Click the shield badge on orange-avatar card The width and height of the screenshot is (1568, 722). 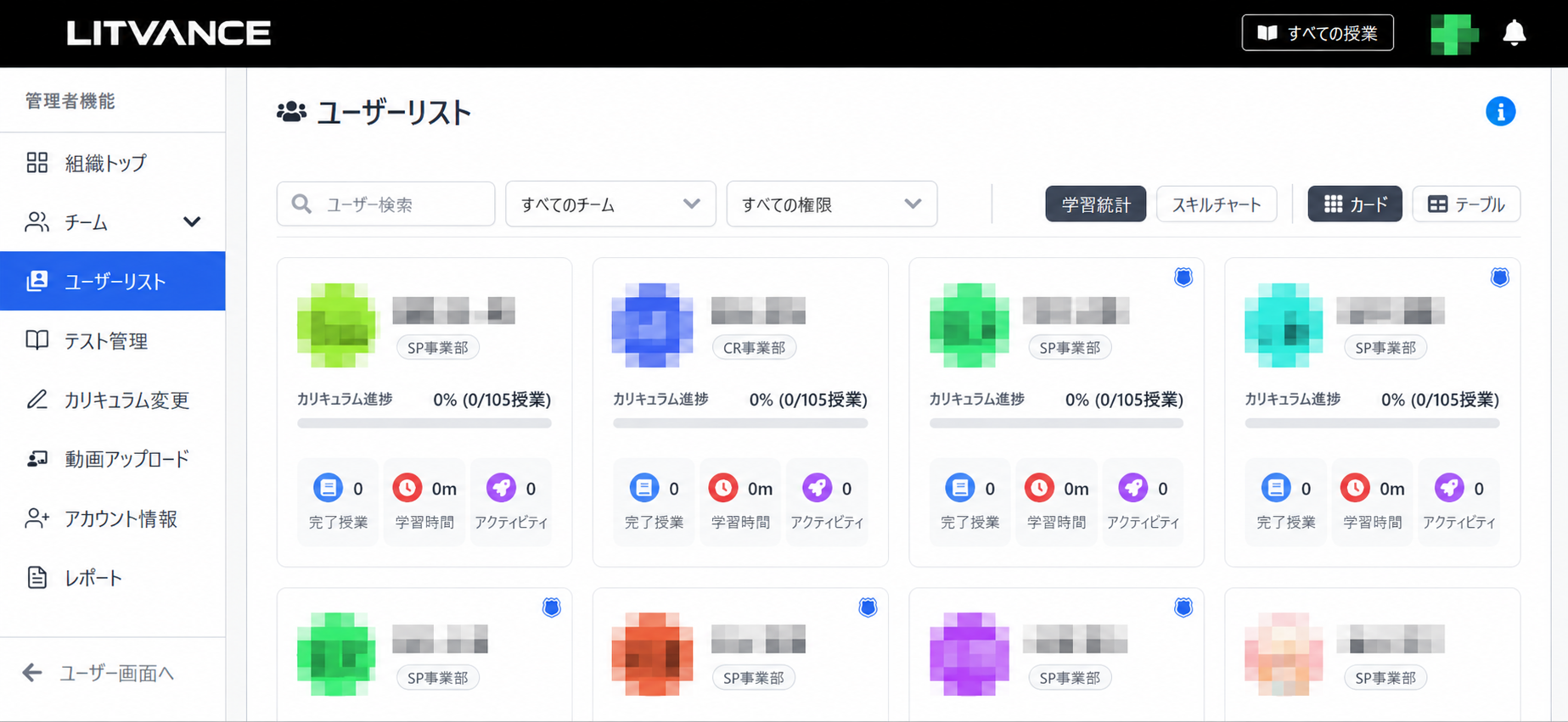868,607
